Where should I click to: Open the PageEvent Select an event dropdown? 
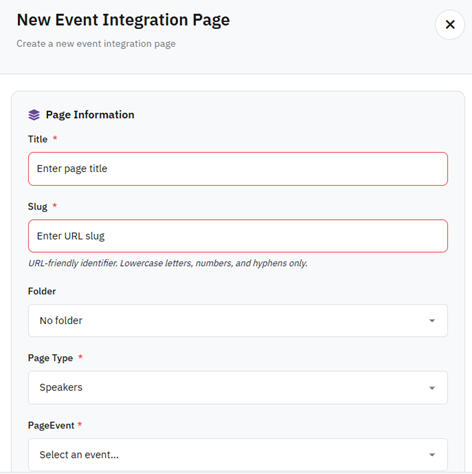238,455
